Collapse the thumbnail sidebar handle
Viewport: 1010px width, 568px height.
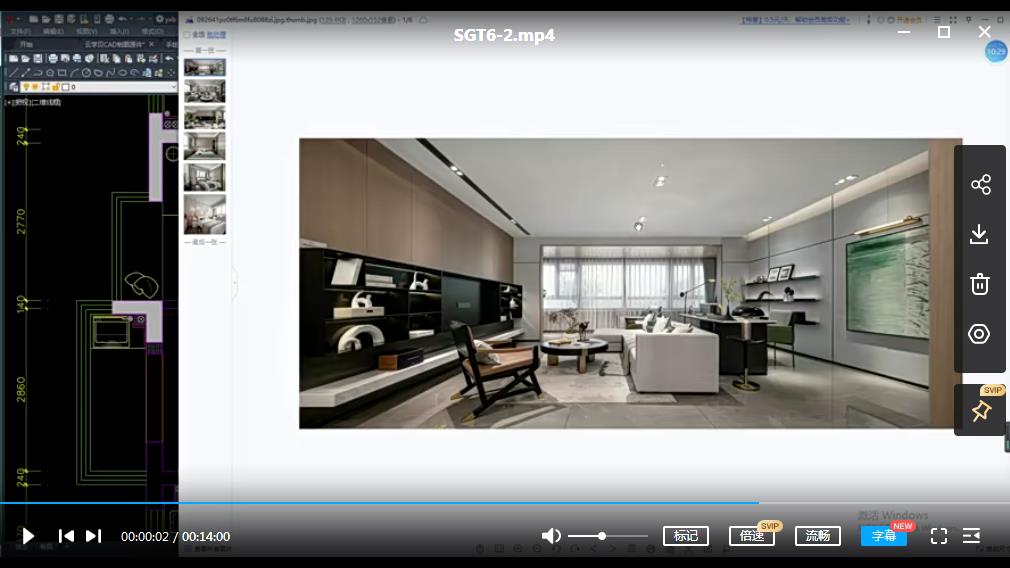pyautogui.click(x=235, y=282)
